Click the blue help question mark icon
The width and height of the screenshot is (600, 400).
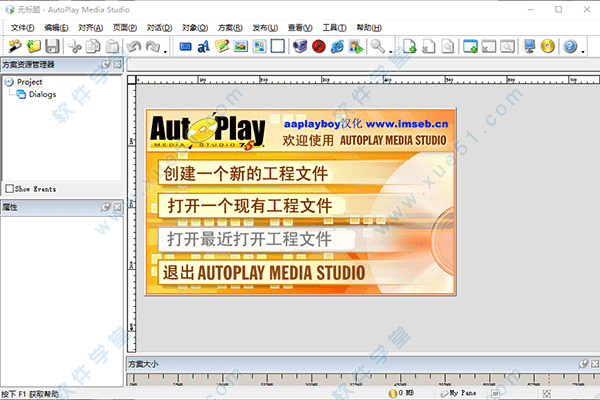(570, 46)
